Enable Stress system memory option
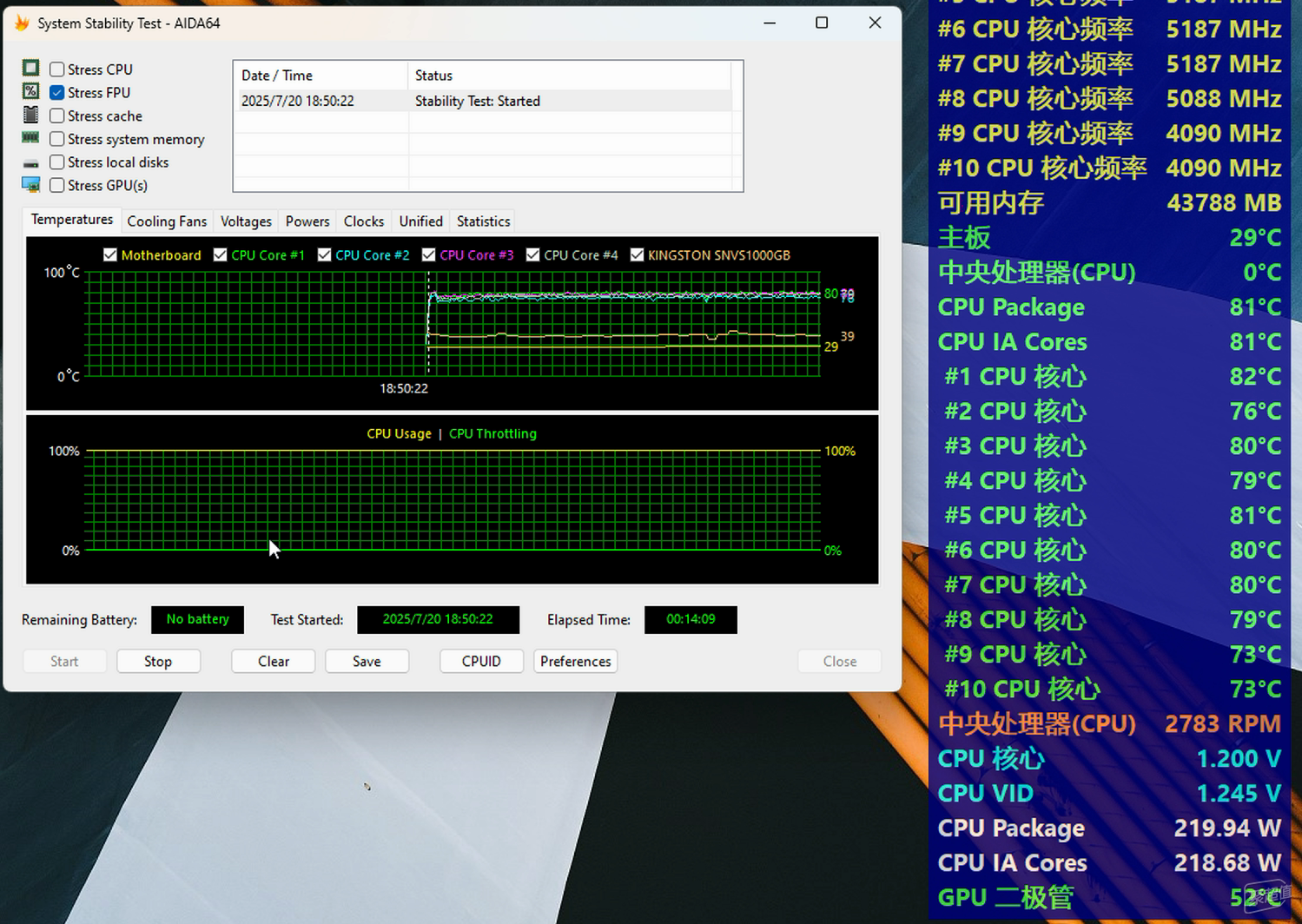This screenshot has height=924, width=1302. (57, 139)
